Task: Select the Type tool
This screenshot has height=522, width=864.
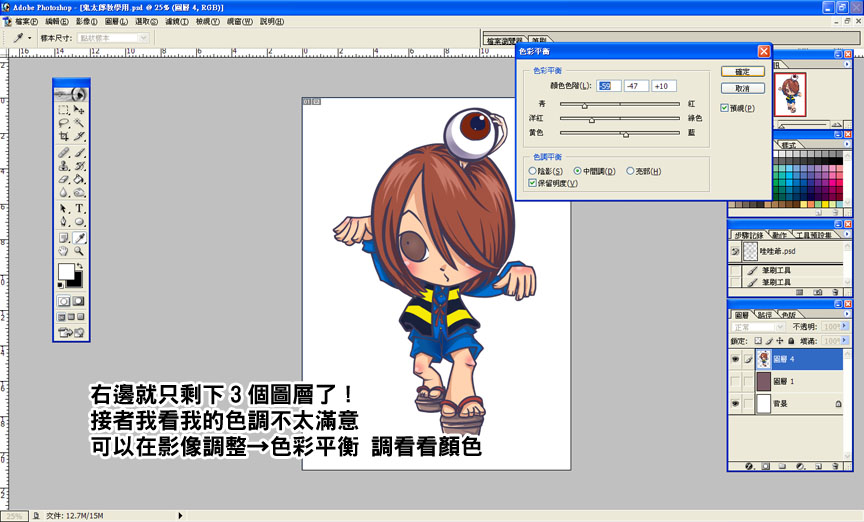Action: tap(79, 208)
